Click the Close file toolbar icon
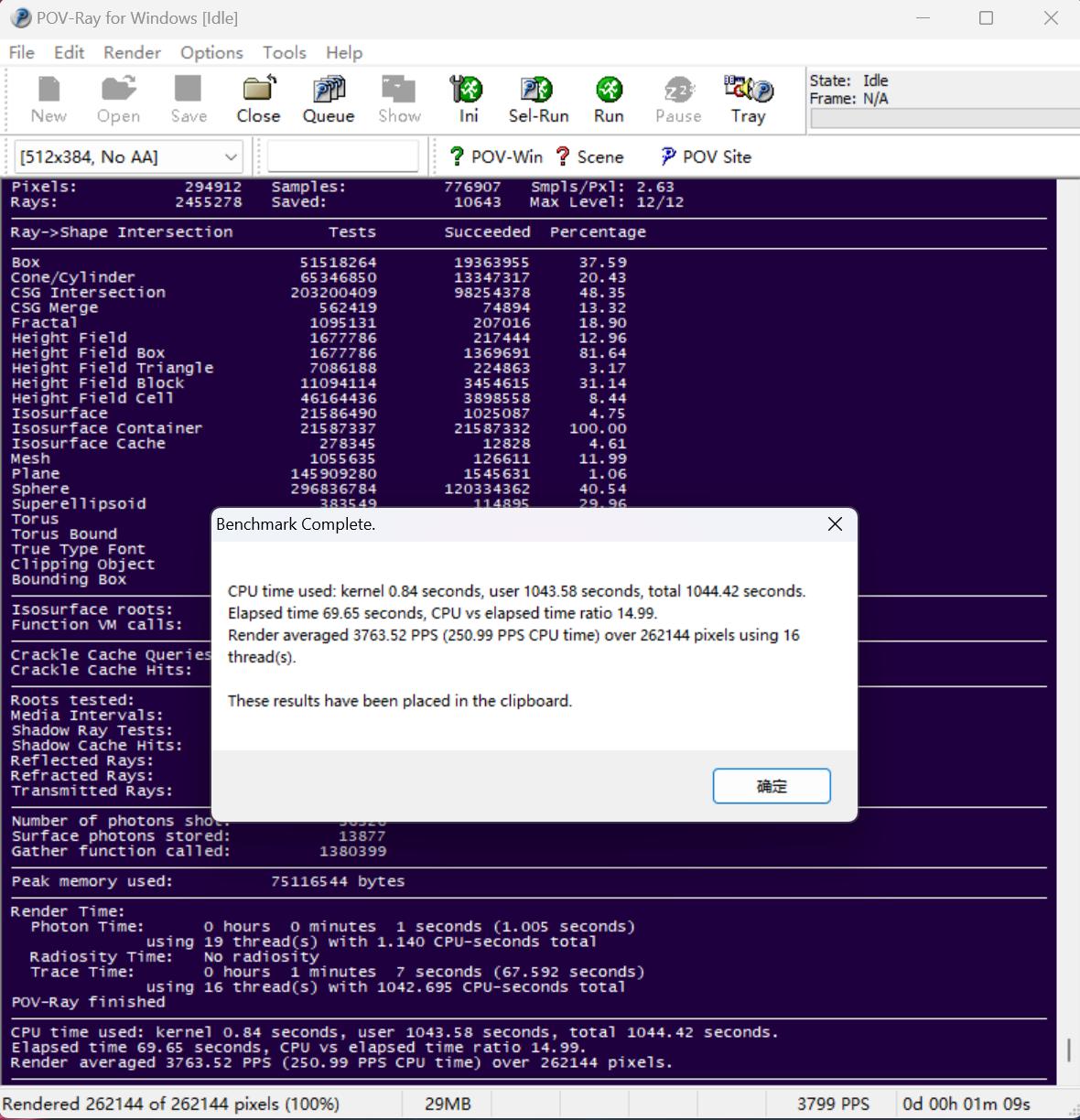 258,99
